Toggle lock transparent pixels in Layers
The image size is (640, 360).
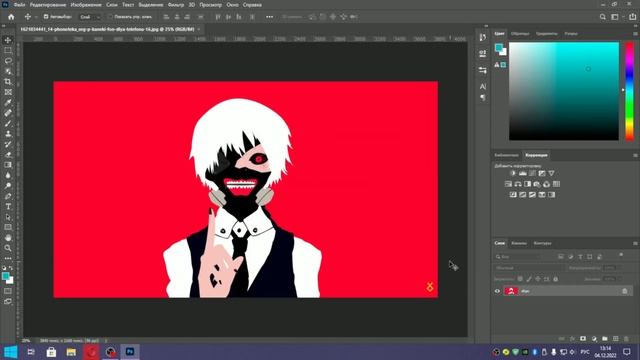(x=520, y=279)
